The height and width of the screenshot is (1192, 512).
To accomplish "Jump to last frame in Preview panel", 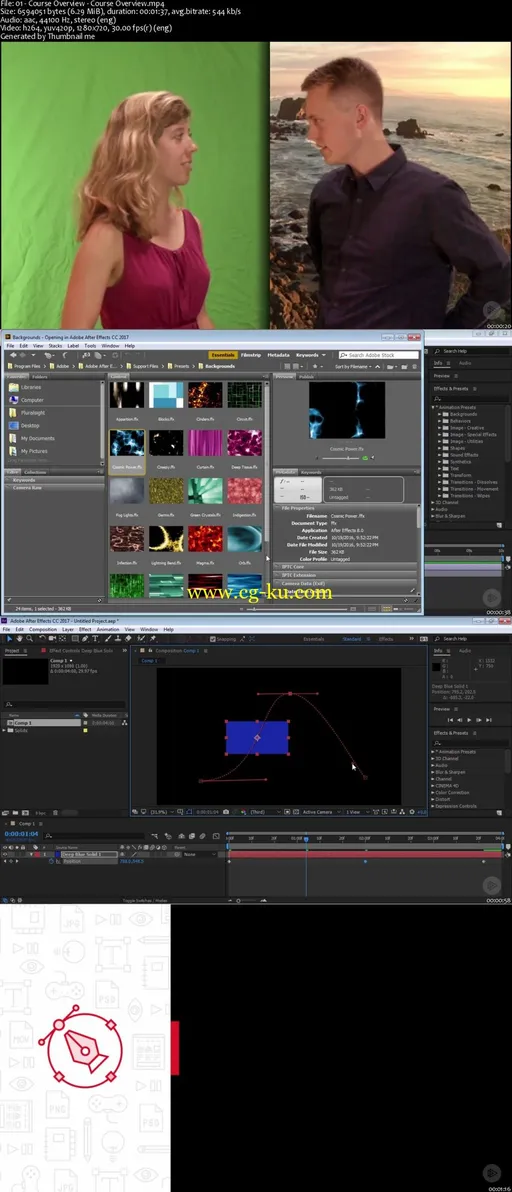I will pyautogui.click(x=487, y=719).
